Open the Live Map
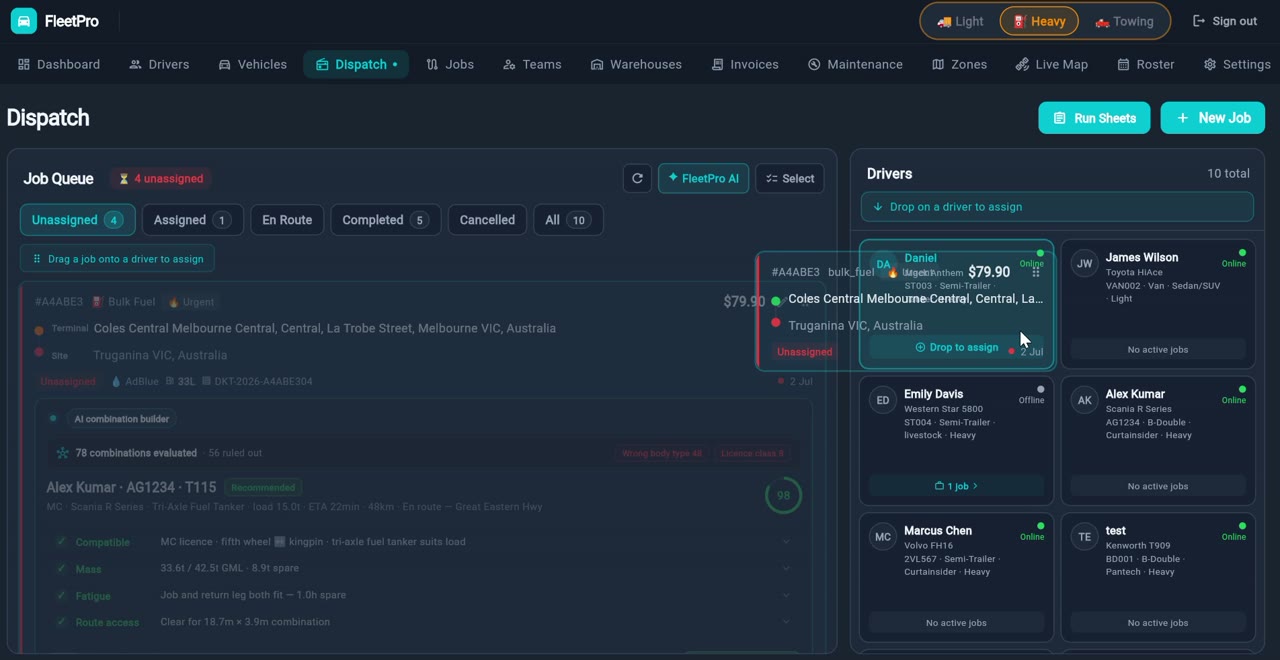The width and height of the screenshot is (1280, 660). tap(1051, 64)
